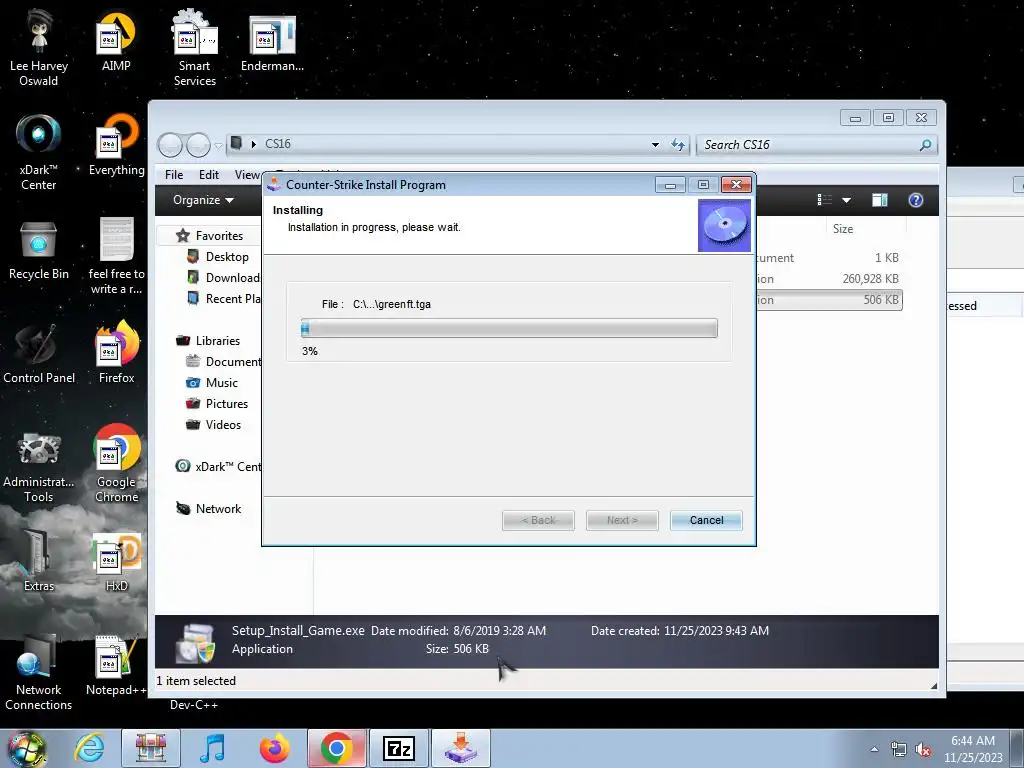Refresh the CS16 folder view
The width and height of the screenshot is (1024, 768).
coord(678,145)
